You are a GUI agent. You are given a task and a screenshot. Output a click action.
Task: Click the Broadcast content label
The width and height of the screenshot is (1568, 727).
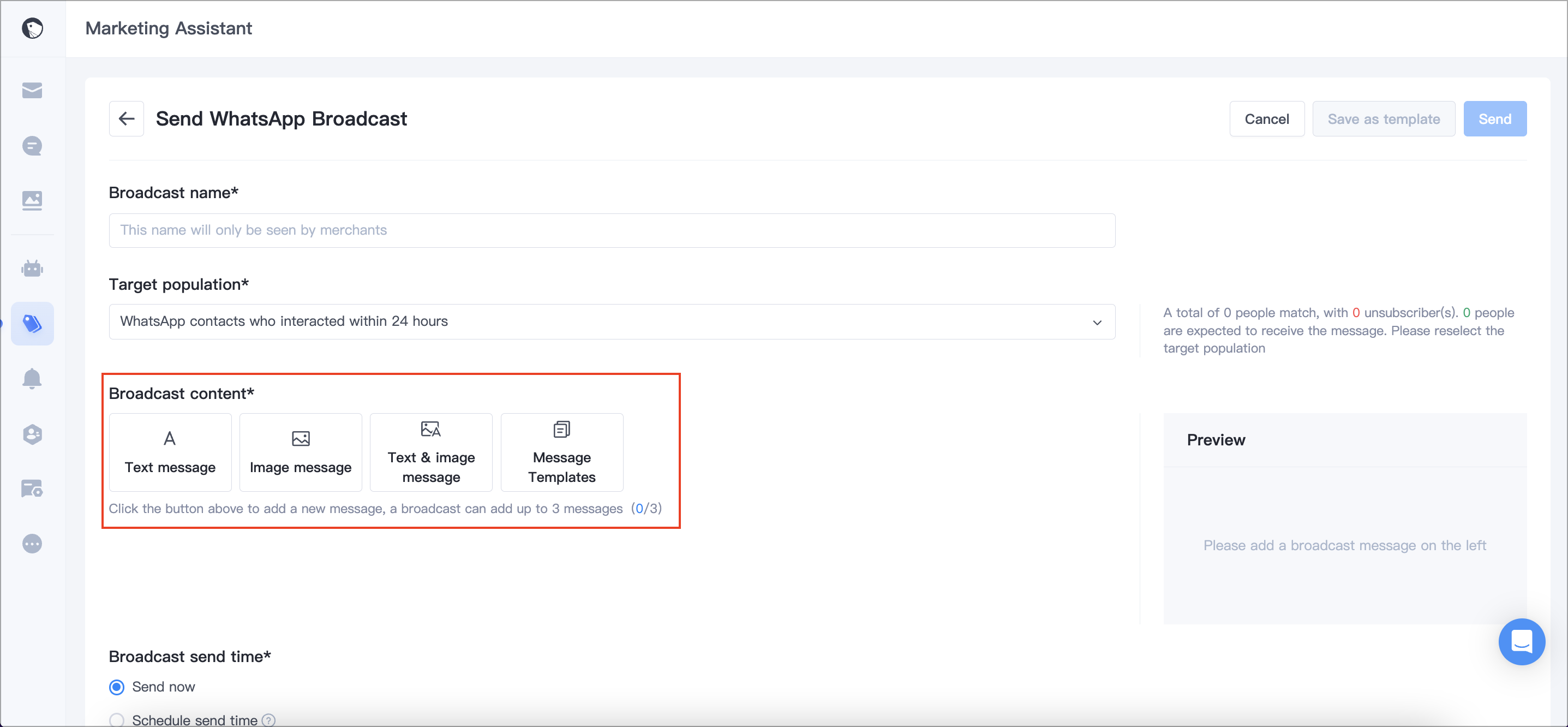coord(181,394)
